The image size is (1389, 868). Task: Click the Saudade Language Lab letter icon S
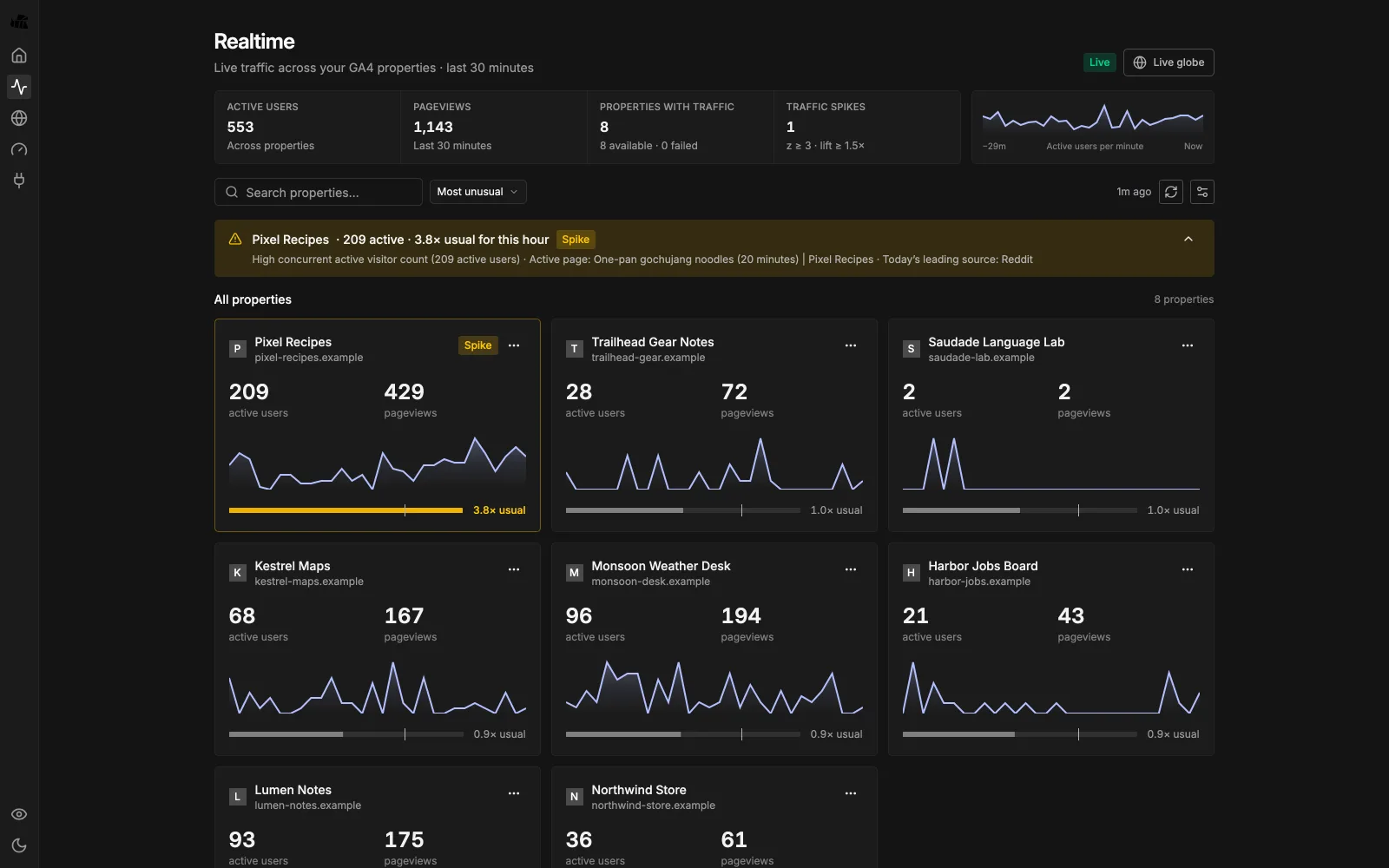(x=911, y=349)
